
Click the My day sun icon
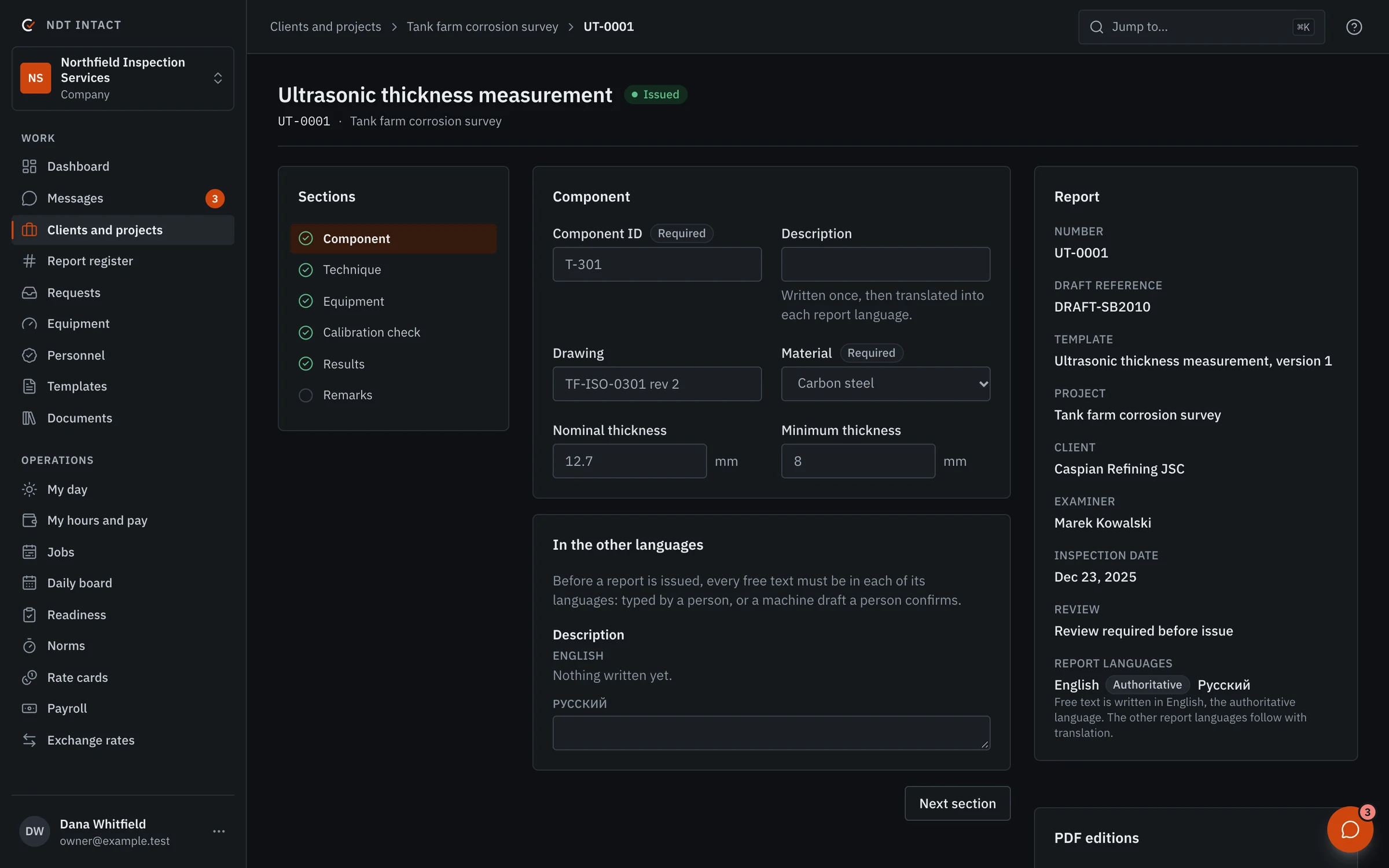click(x=29, y=490)
